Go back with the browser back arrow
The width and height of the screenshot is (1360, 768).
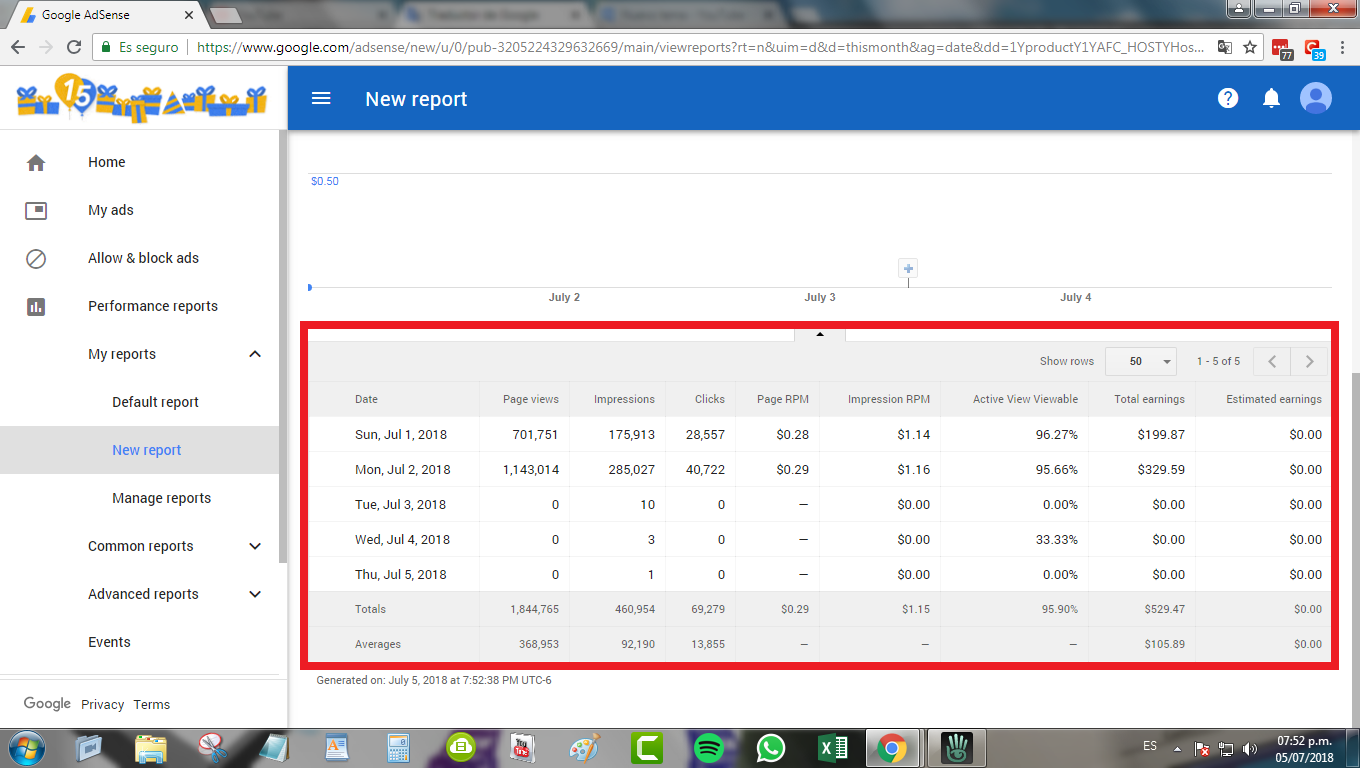[x=18, y=47]
